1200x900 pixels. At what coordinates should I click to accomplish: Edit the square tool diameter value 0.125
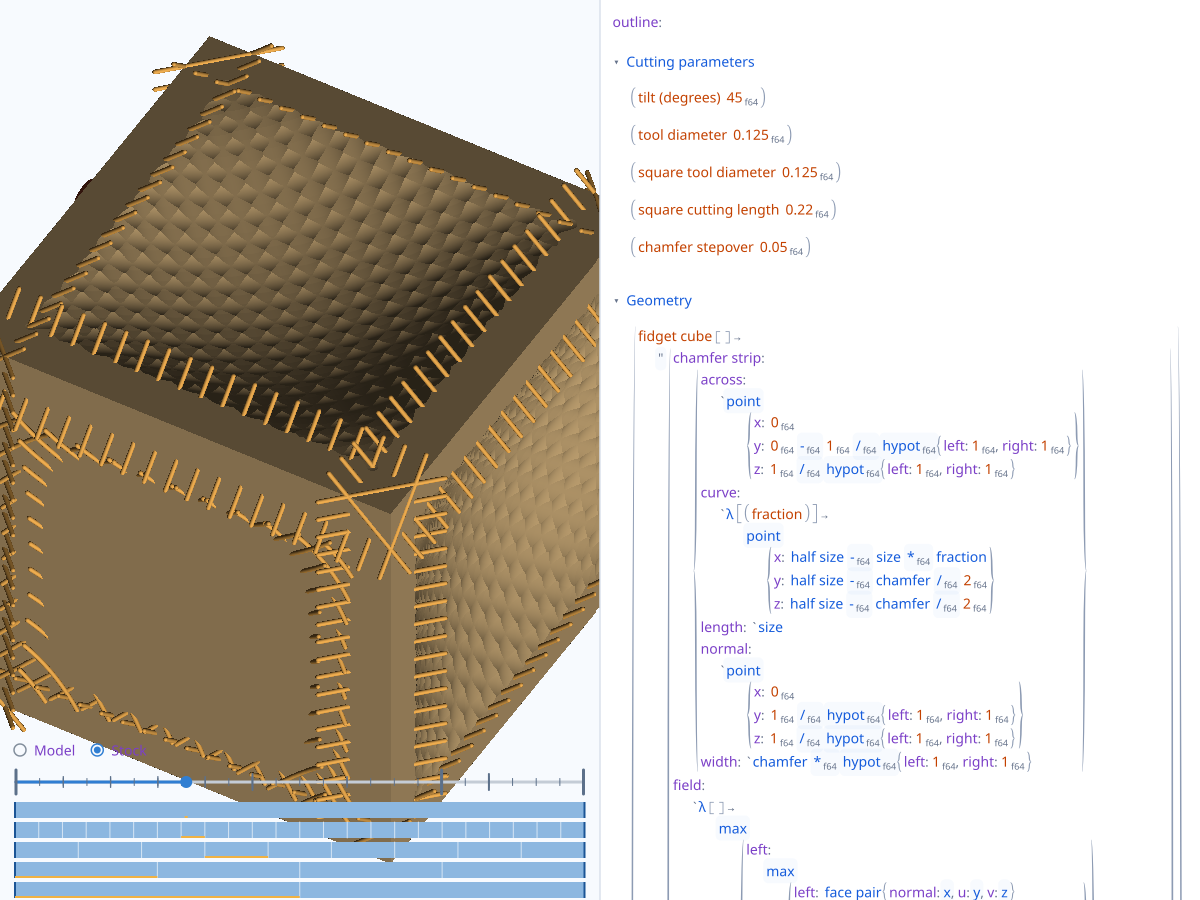click(x=800, y=173)
